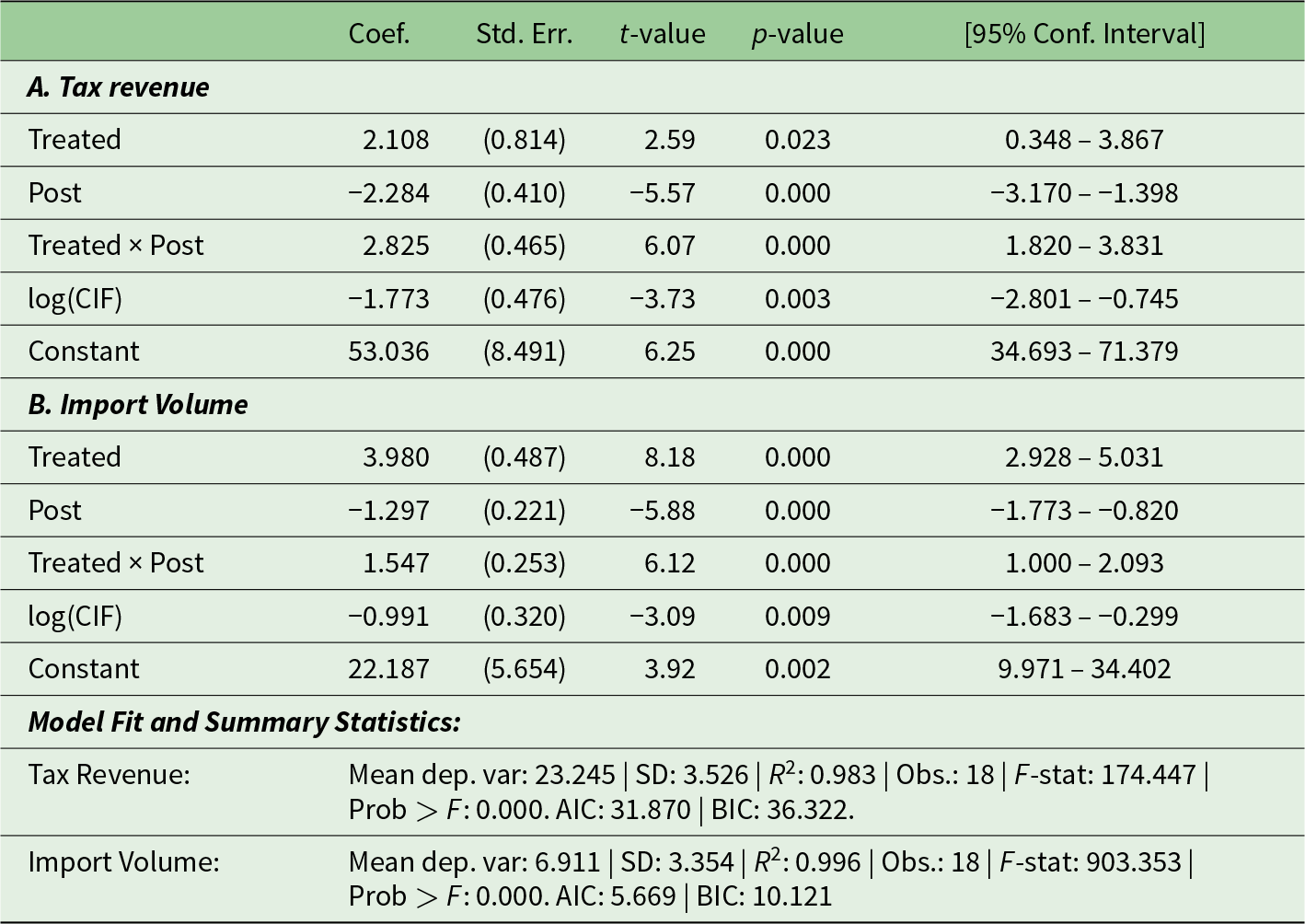Click the 95% Conf. Interval header
Screen dimensions: 1305x924
[x=1084, y=34]
